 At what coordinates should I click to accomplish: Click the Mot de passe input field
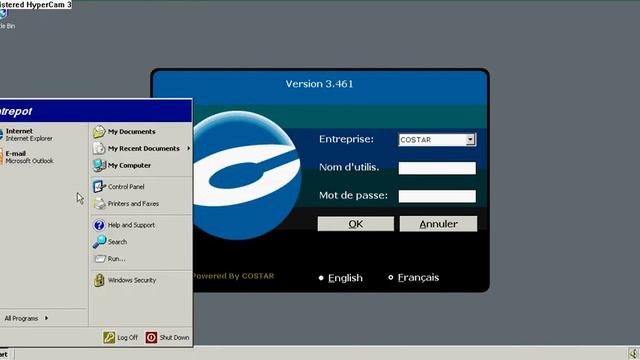pyautogui.click(x=437, y=196)
